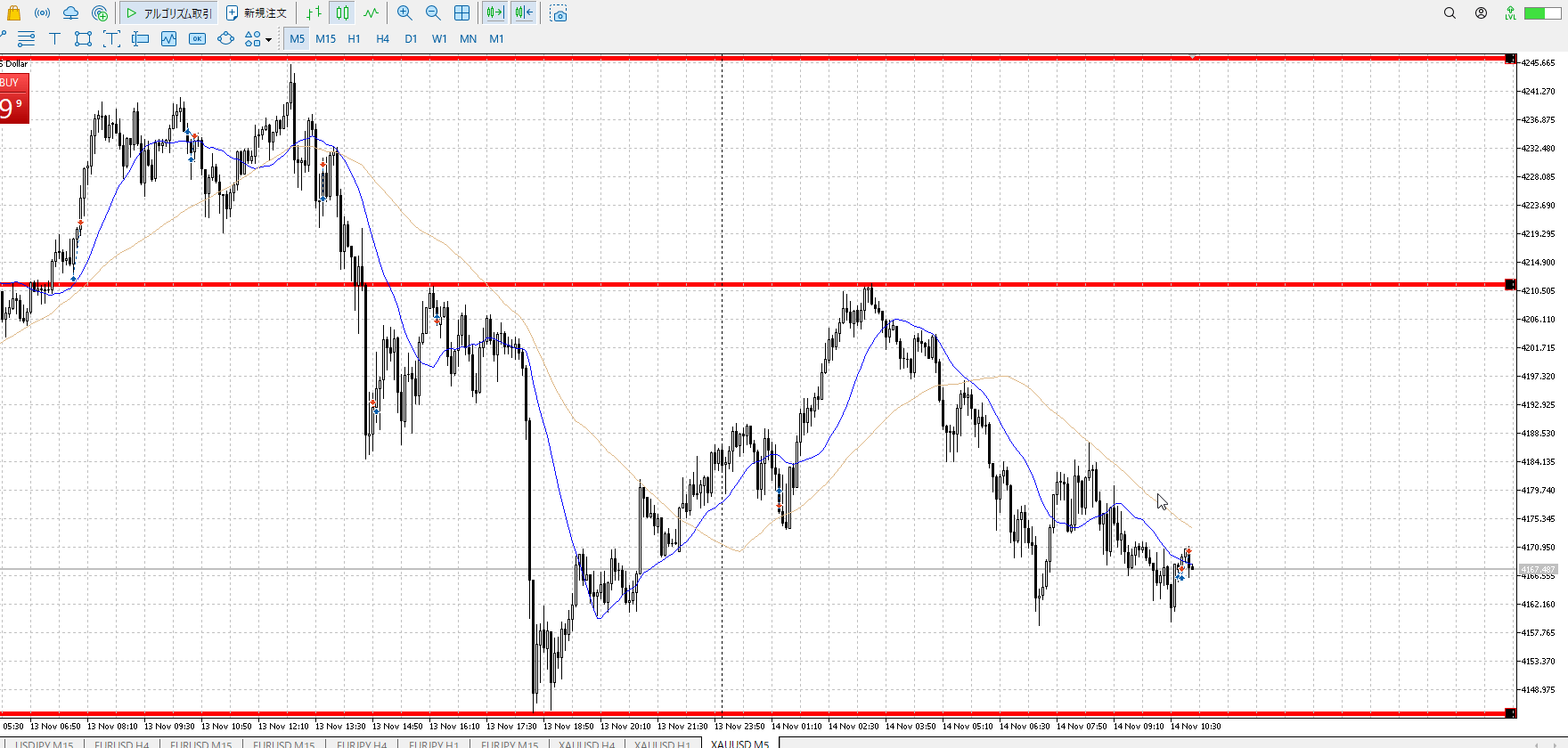Screen dimensions: 1568x748
Task: Toggle chart auto scroll to latest bar
Action: [494, 13]
